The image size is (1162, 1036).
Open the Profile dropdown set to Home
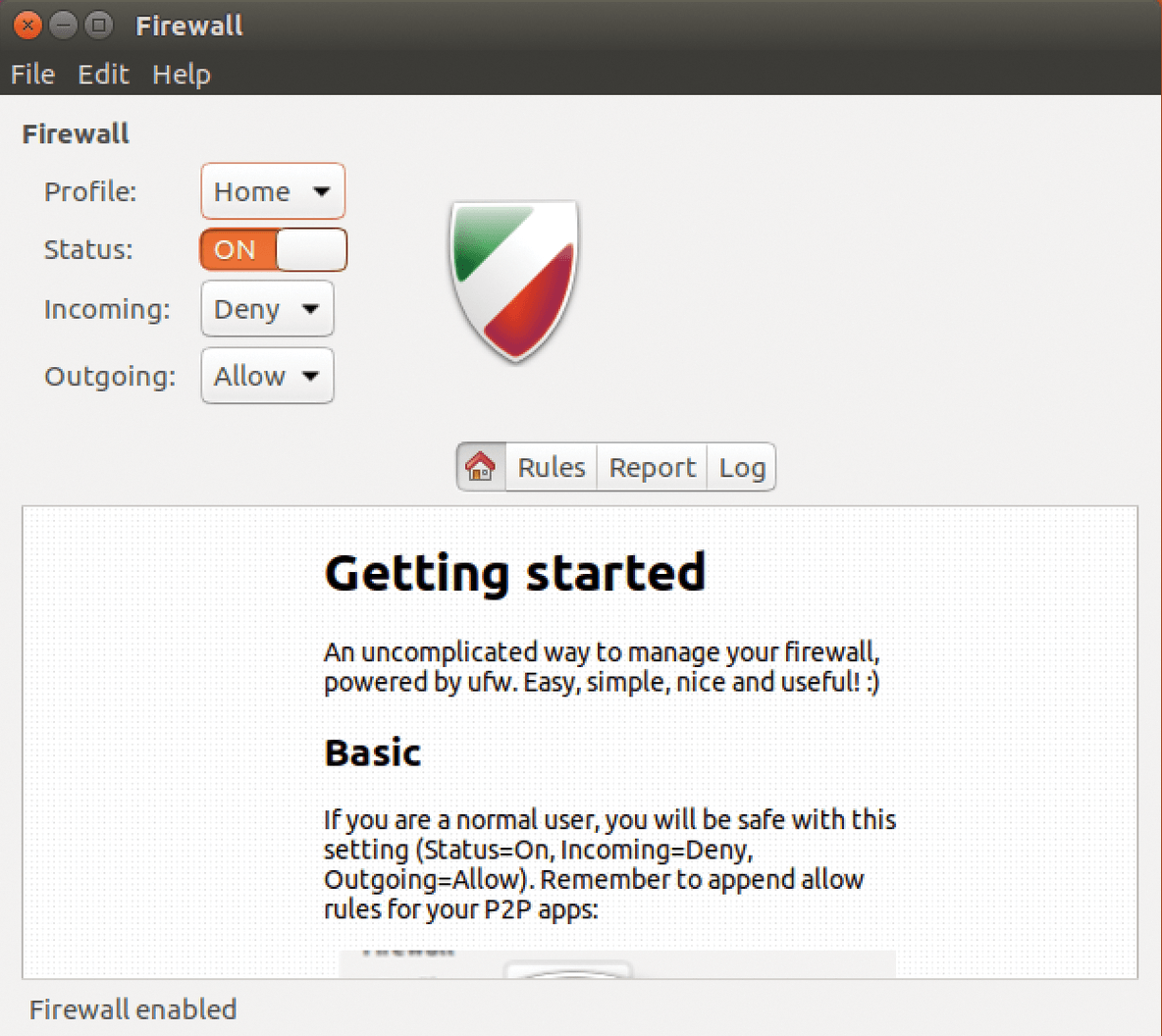coord(273,191)
